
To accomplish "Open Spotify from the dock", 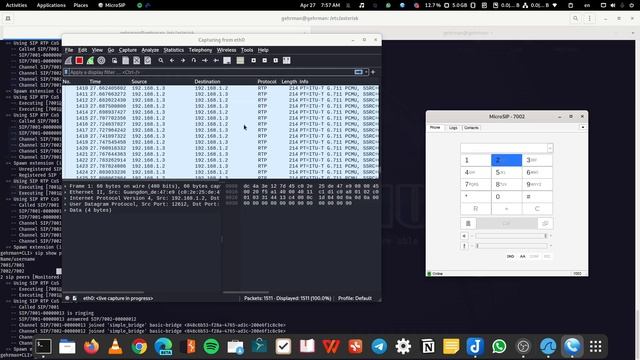I will point(211,347).
